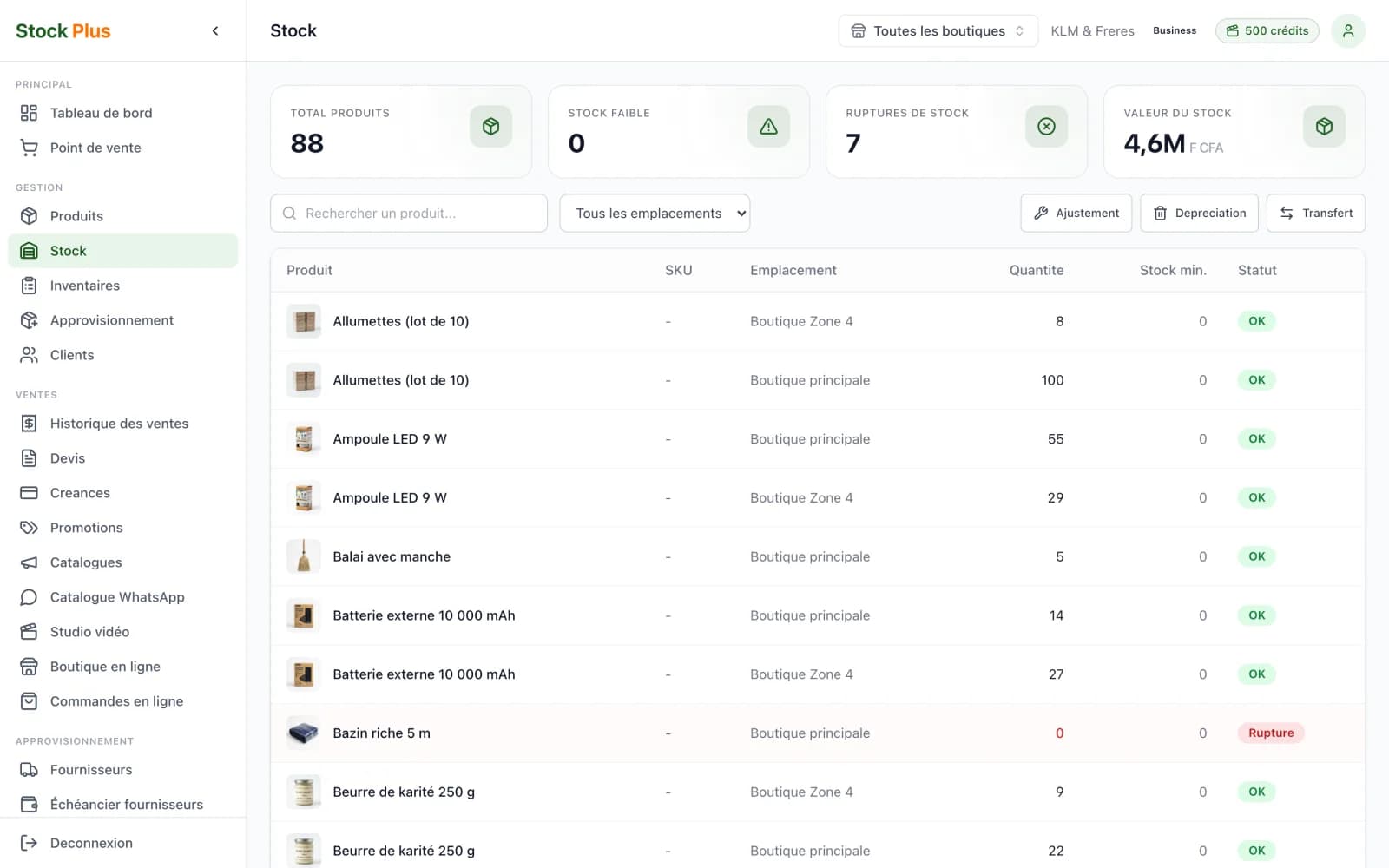Click the Promotions tag icon

pyautogui.click(x=29, y=528)
